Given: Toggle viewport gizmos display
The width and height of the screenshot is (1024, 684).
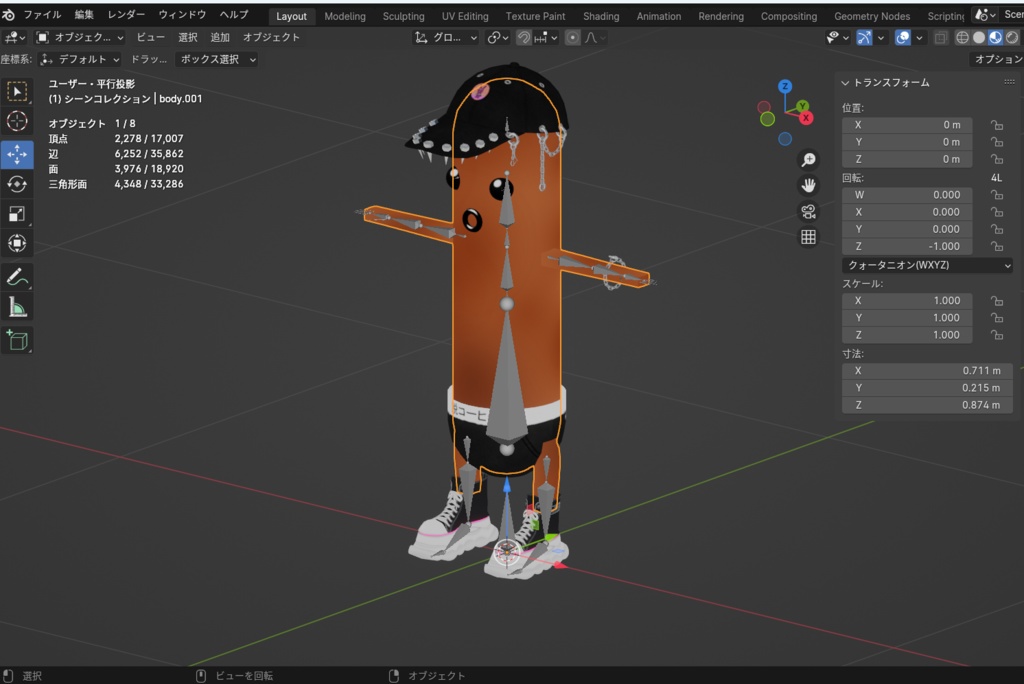Looking at the screenshot, I should [864, 38].
